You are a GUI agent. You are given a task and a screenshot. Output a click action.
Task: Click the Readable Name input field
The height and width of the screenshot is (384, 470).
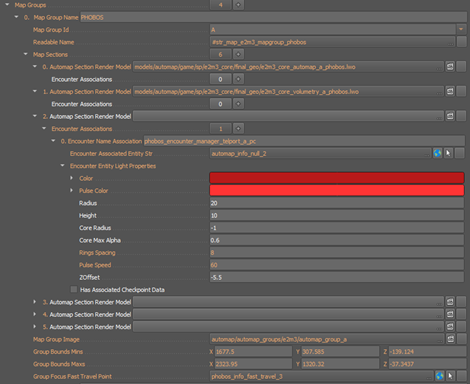(332, 42)
